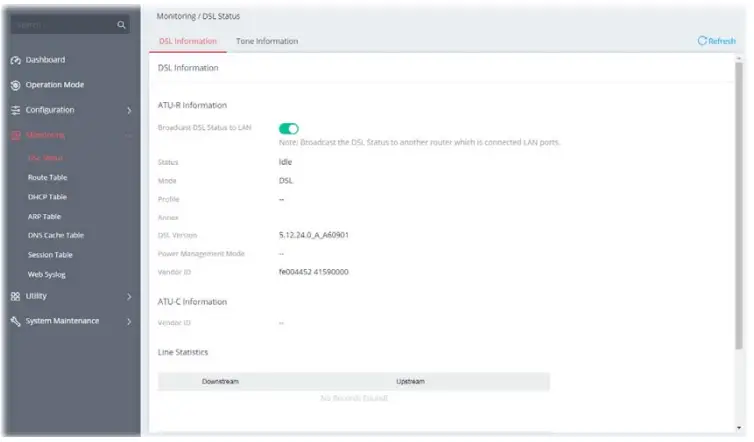Screen dimensions: 754x442
Task: Open the Session Table page
Action: [50, 255]
